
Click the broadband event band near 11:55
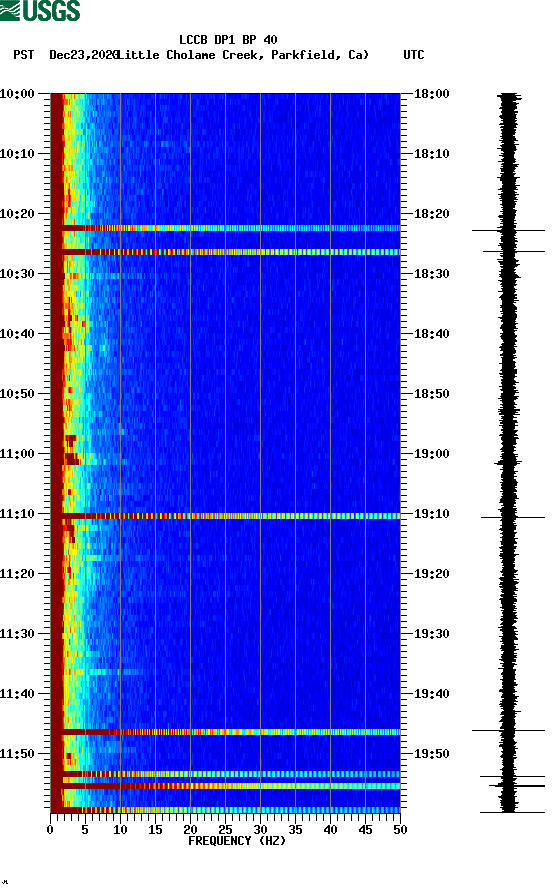(226, 786)
